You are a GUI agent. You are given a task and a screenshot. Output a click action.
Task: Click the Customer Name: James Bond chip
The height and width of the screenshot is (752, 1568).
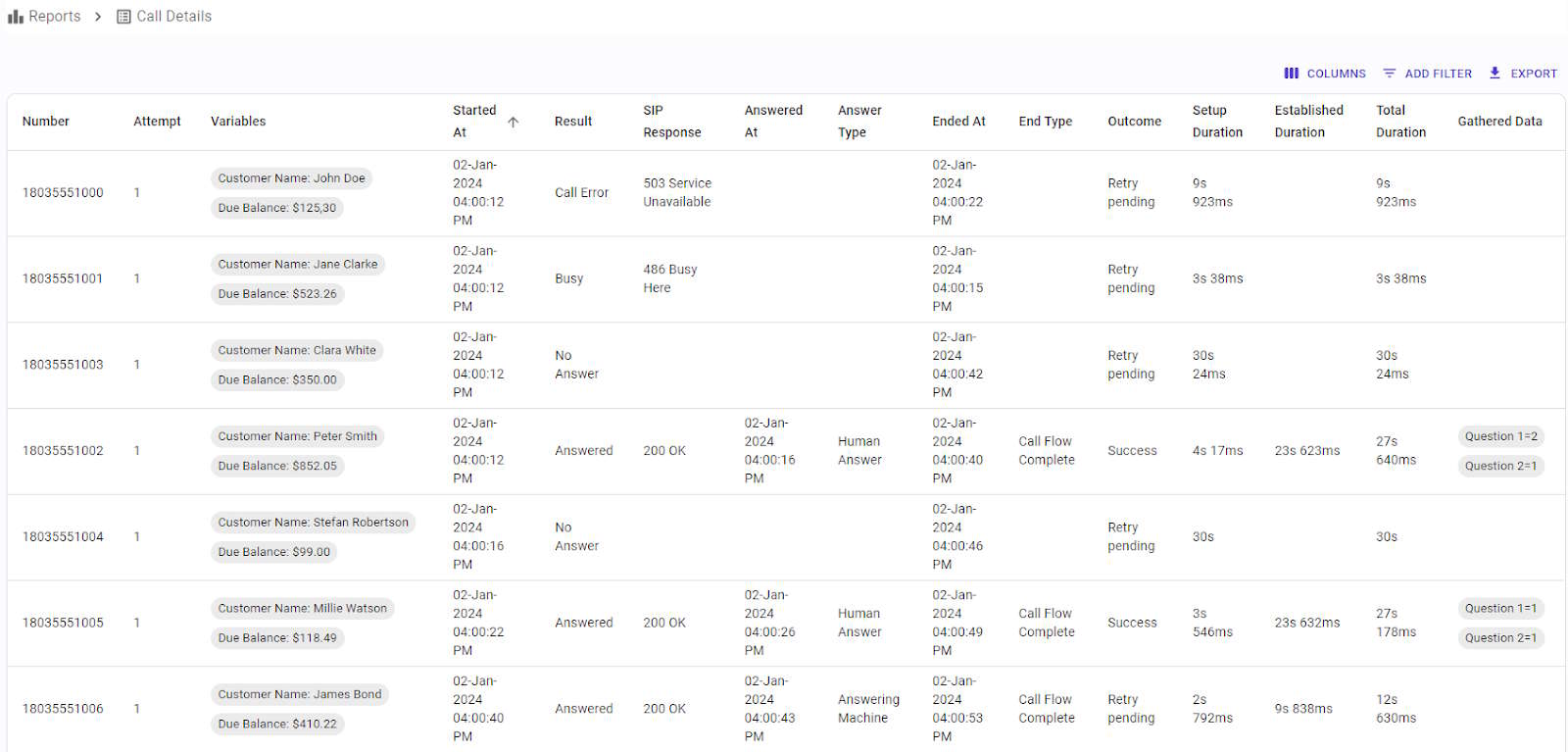tap(300, 694)
